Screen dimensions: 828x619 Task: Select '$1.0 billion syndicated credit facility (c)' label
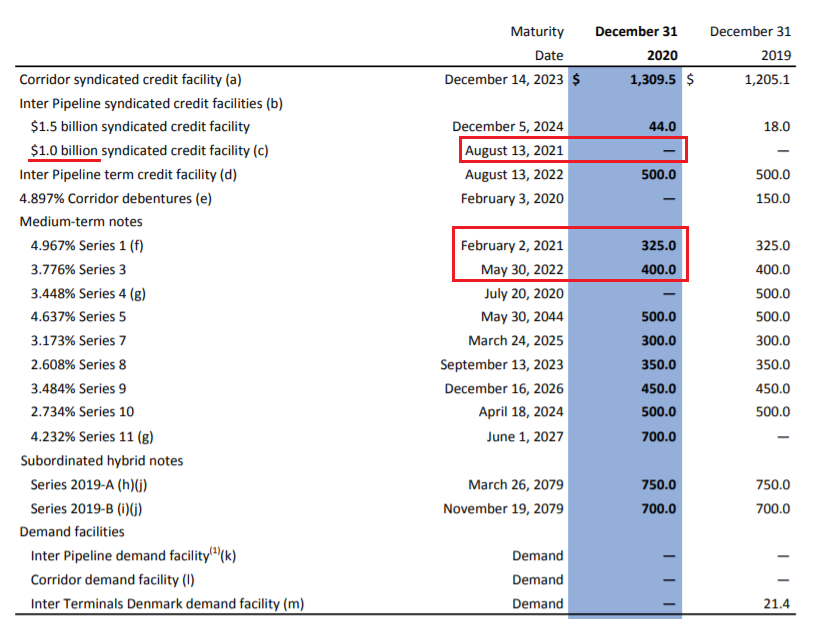coord(149,151)
